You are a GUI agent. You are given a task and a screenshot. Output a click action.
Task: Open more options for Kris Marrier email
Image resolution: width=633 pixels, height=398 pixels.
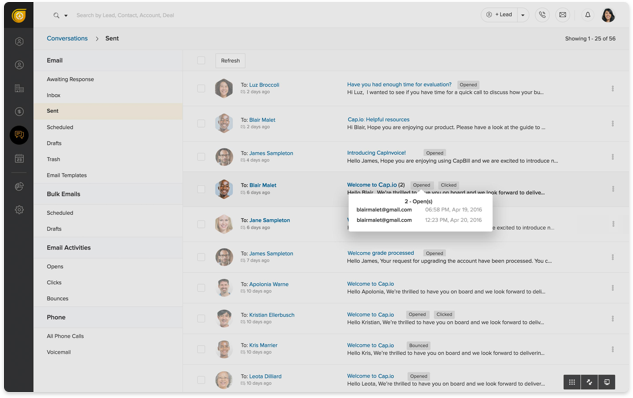613,349
